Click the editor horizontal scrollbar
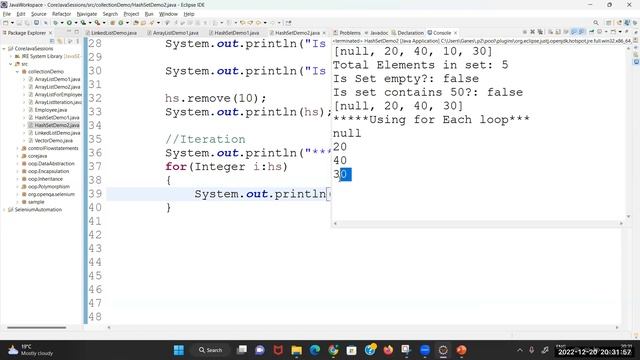Screen dimensions: 640x360 point(362,327)
